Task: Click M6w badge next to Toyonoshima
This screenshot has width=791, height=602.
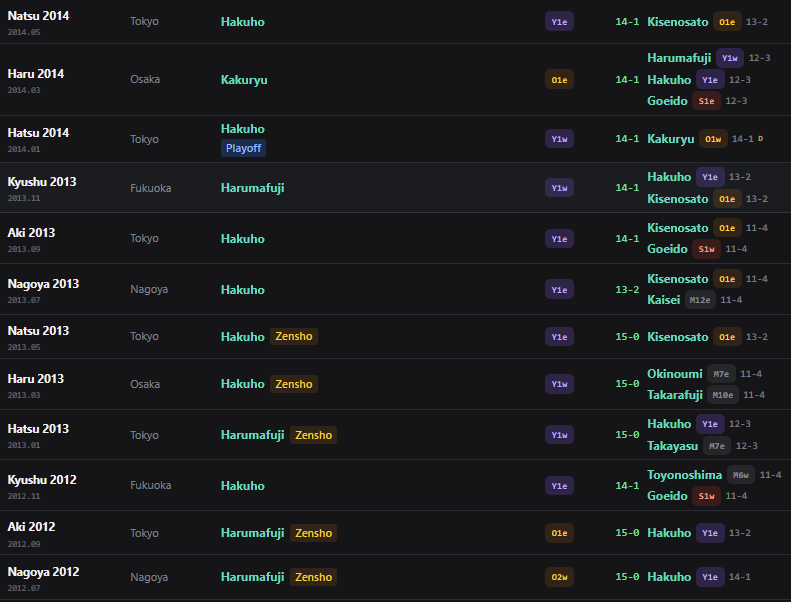Action: (741, 475)
